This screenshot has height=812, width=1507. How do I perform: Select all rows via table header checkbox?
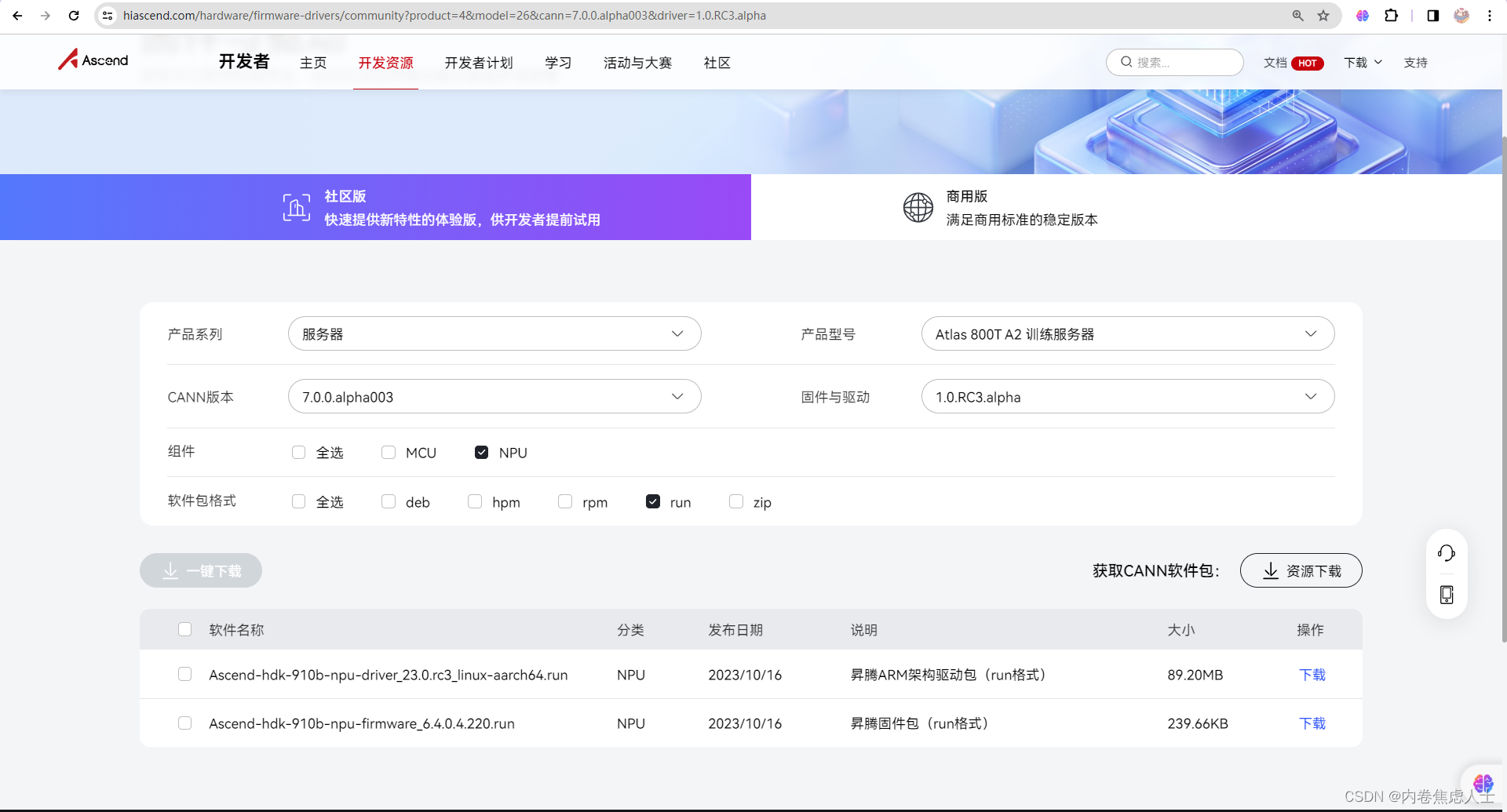tap(185, 629)
